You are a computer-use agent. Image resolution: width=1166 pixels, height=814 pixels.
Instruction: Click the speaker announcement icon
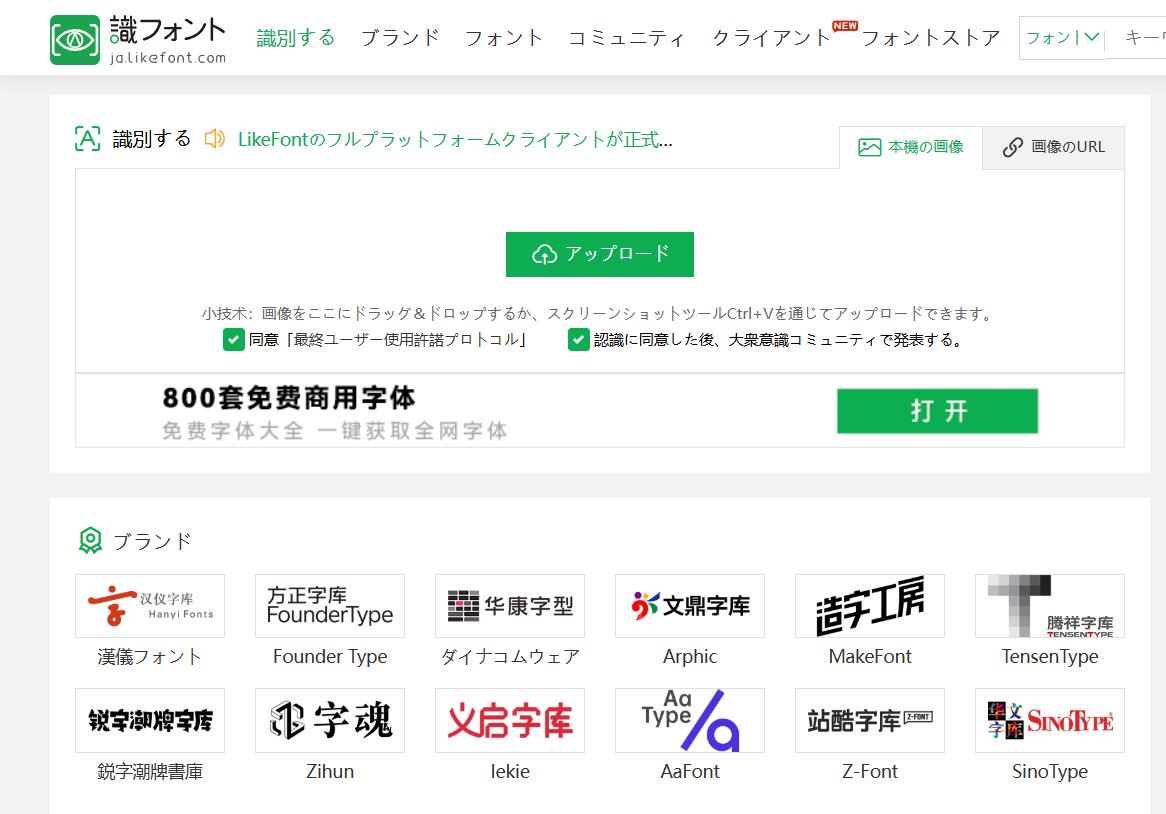click(215, 139)
